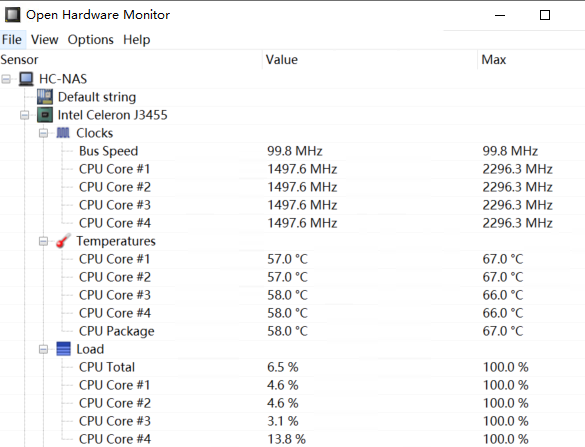Open the View menu
Screen dimensions: 585x447
coord(44,40)
